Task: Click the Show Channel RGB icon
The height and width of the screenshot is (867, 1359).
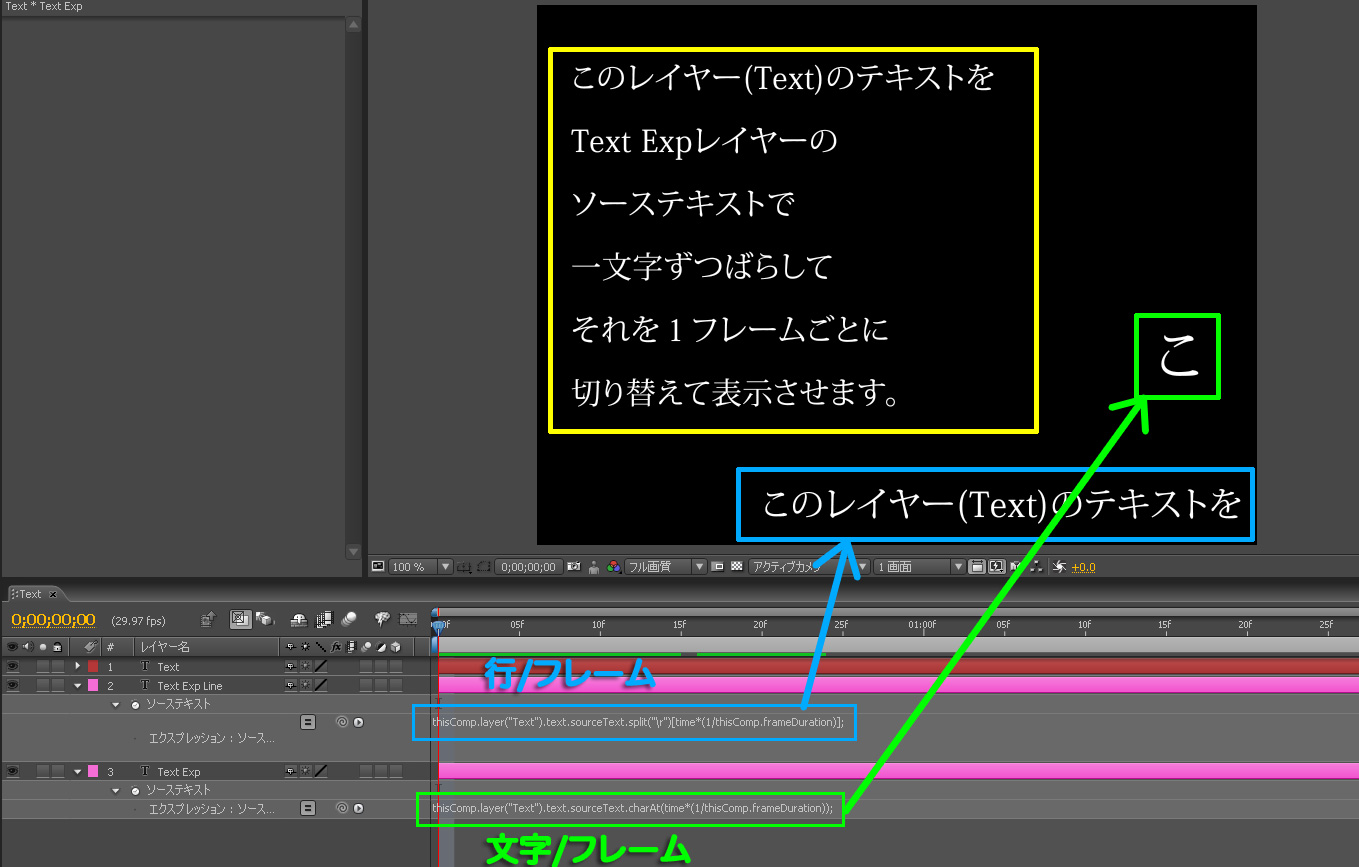Action: pos(614,567)
